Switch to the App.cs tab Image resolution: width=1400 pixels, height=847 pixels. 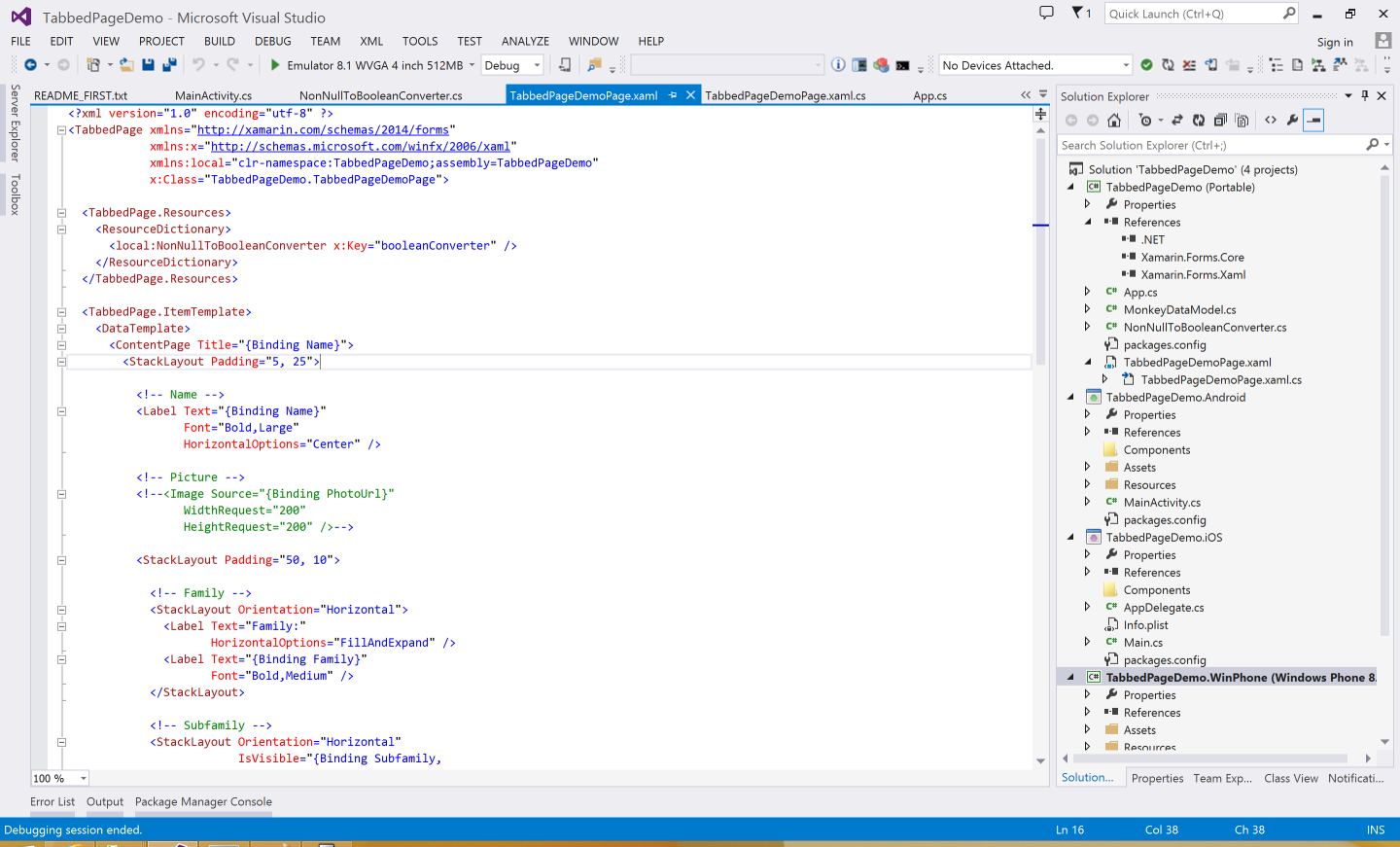tap(929, 94)
